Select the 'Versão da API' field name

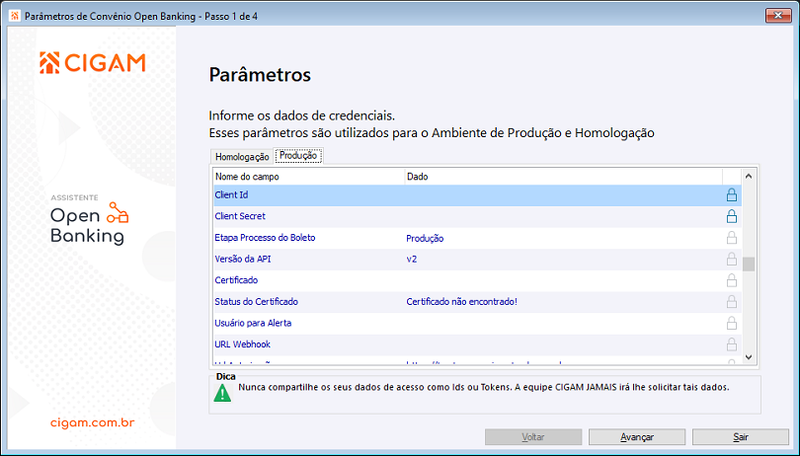[x=243, y=259]
